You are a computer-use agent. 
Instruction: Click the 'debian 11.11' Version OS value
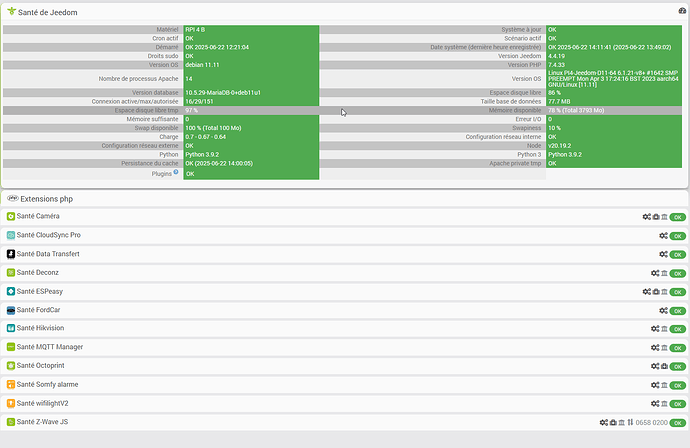tap(202, 65)
